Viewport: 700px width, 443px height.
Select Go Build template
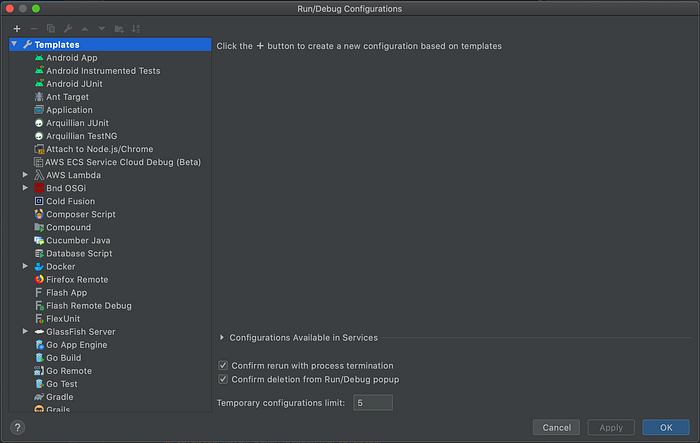[x=64, y=358]
